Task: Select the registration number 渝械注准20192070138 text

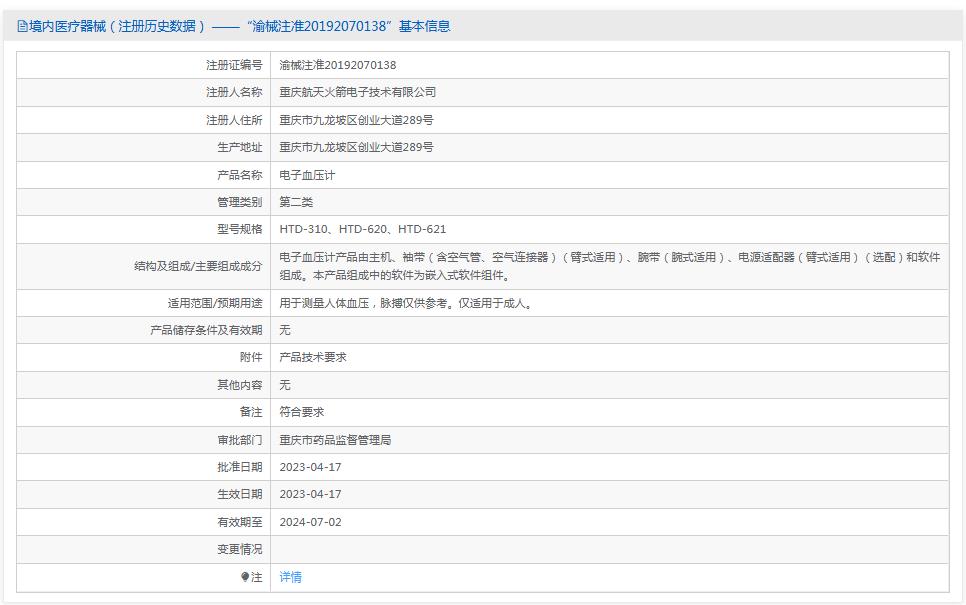Action: [340, 65]
